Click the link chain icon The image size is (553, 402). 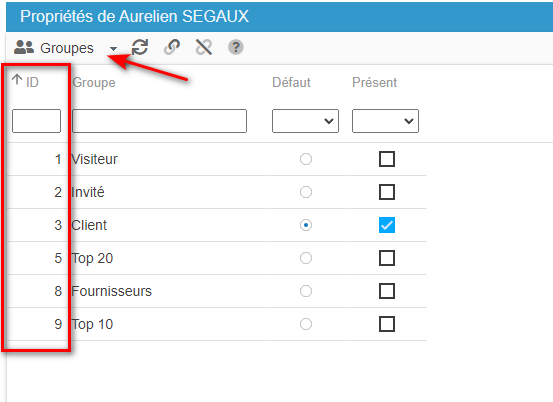172,47
